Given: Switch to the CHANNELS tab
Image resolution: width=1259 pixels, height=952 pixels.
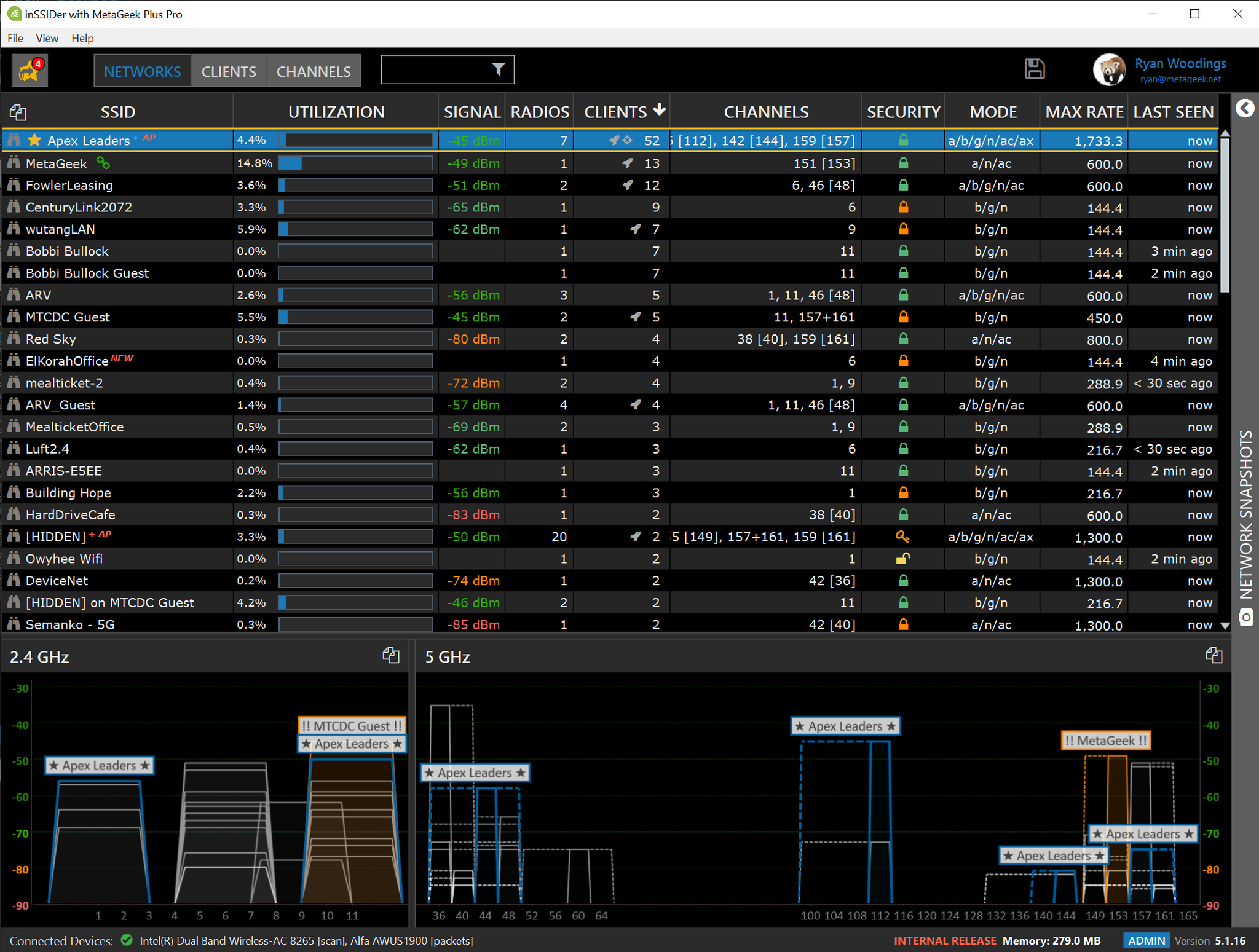Looking at the screenshot, I should coord(314,71).
